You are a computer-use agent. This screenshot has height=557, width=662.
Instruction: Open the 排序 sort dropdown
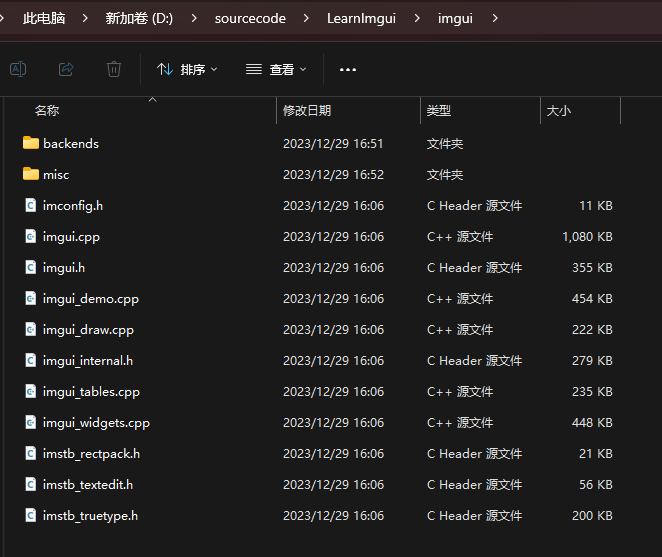pyautogui.click(x=187, y=69)
